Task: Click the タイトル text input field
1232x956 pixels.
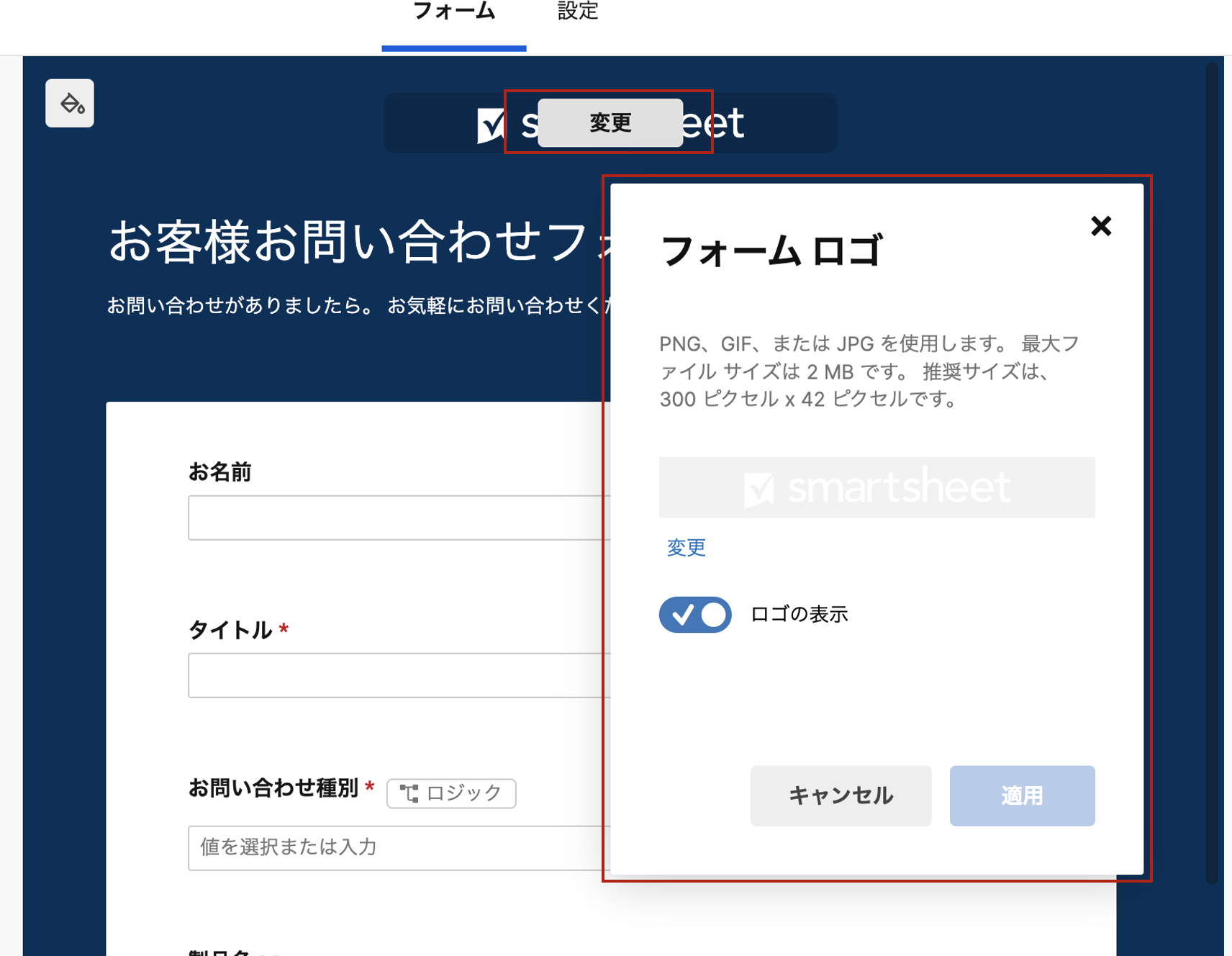Action: [x=399, y=675]
